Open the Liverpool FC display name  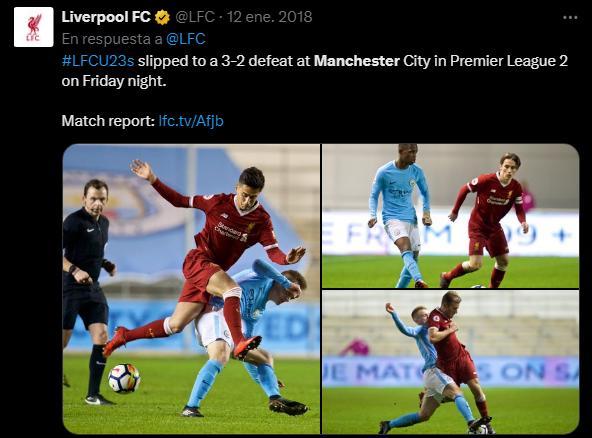coord(106,17)
